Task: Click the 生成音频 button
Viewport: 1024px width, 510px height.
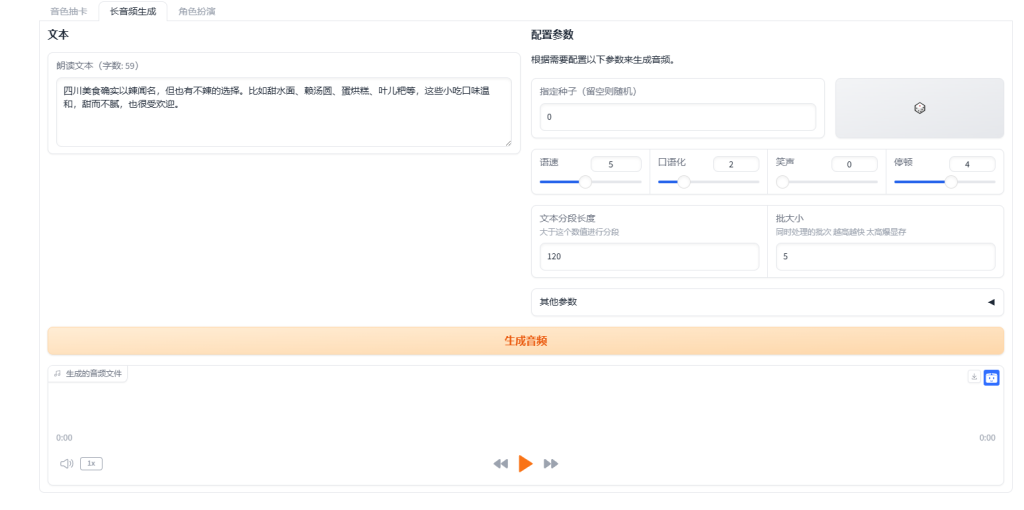Action: (x=526, y=341)
